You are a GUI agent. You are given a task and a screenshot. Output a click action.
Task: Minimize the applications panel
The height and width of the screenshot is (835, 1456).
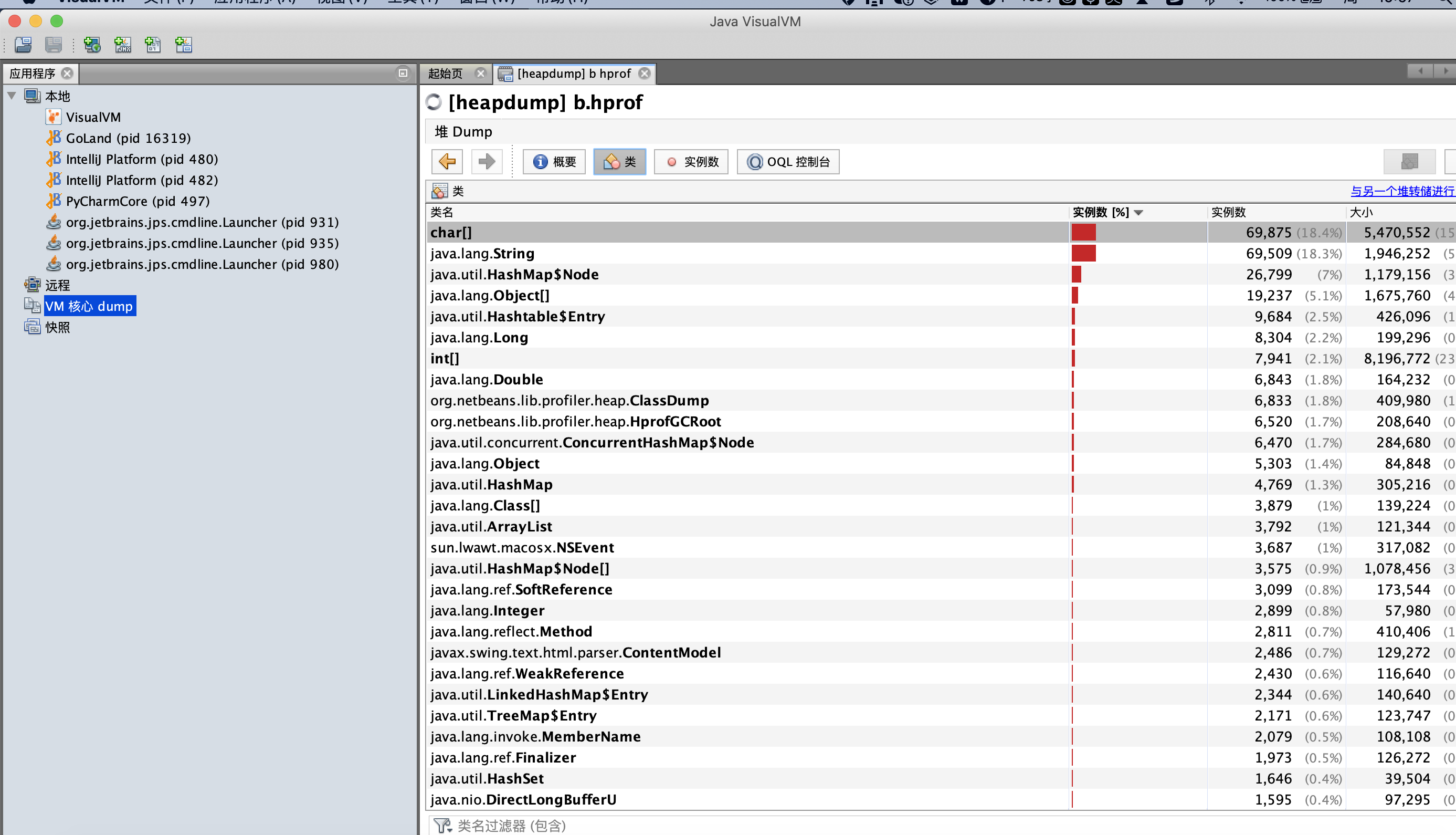click(x=403, y=73)
